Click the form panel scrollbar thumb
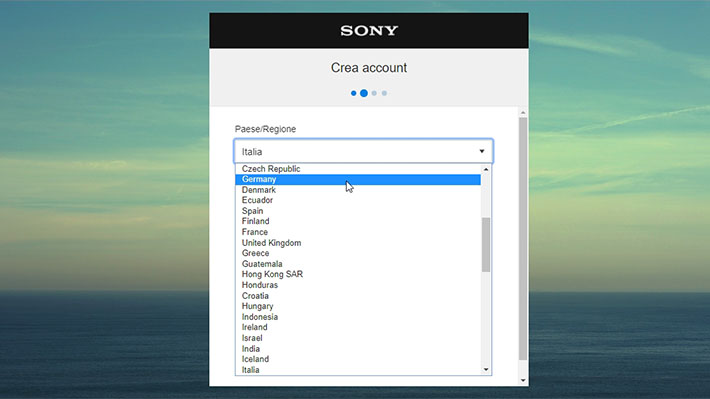 point(523,239)
